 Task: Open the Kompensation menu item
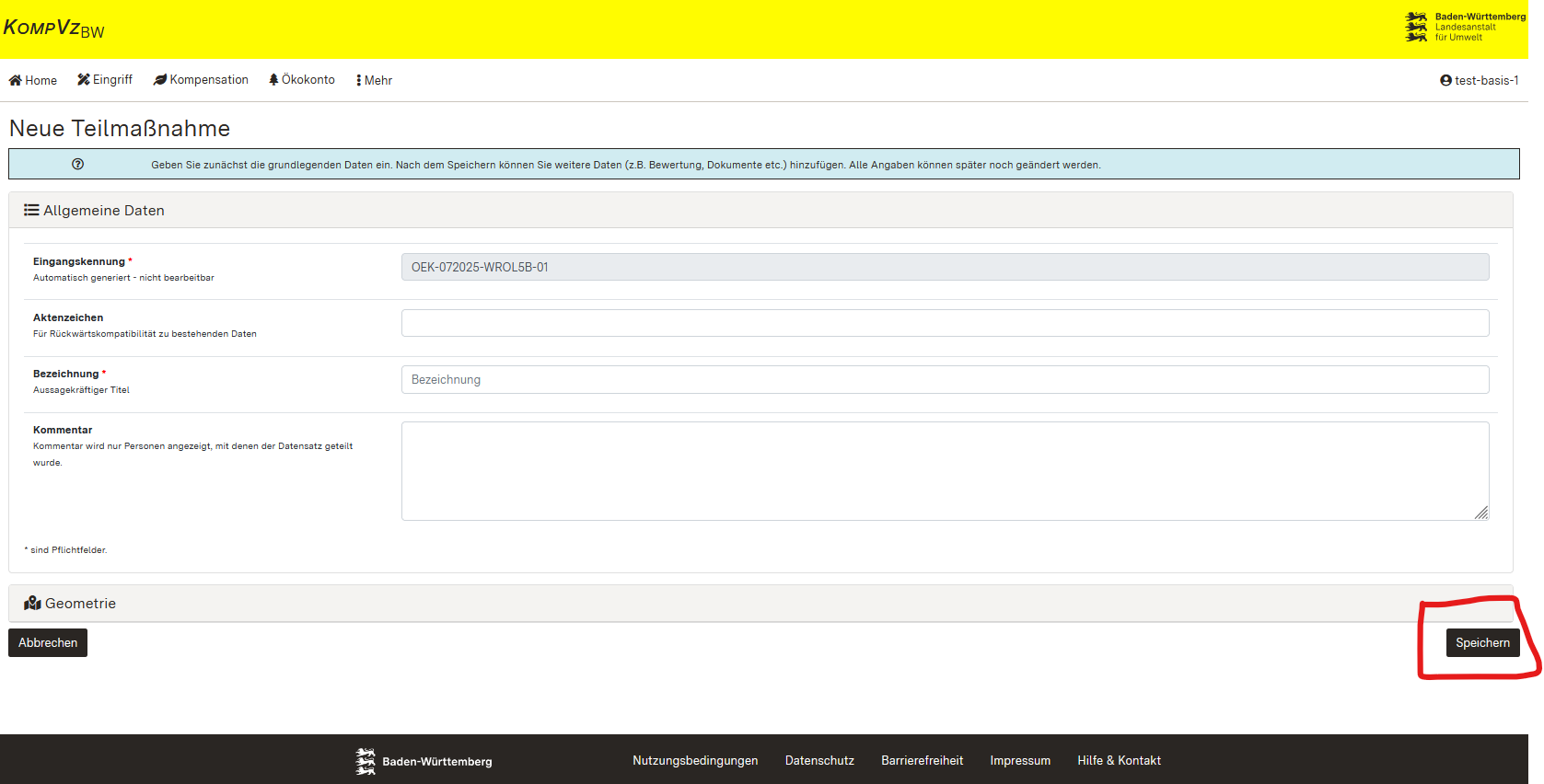click(209, 80)
